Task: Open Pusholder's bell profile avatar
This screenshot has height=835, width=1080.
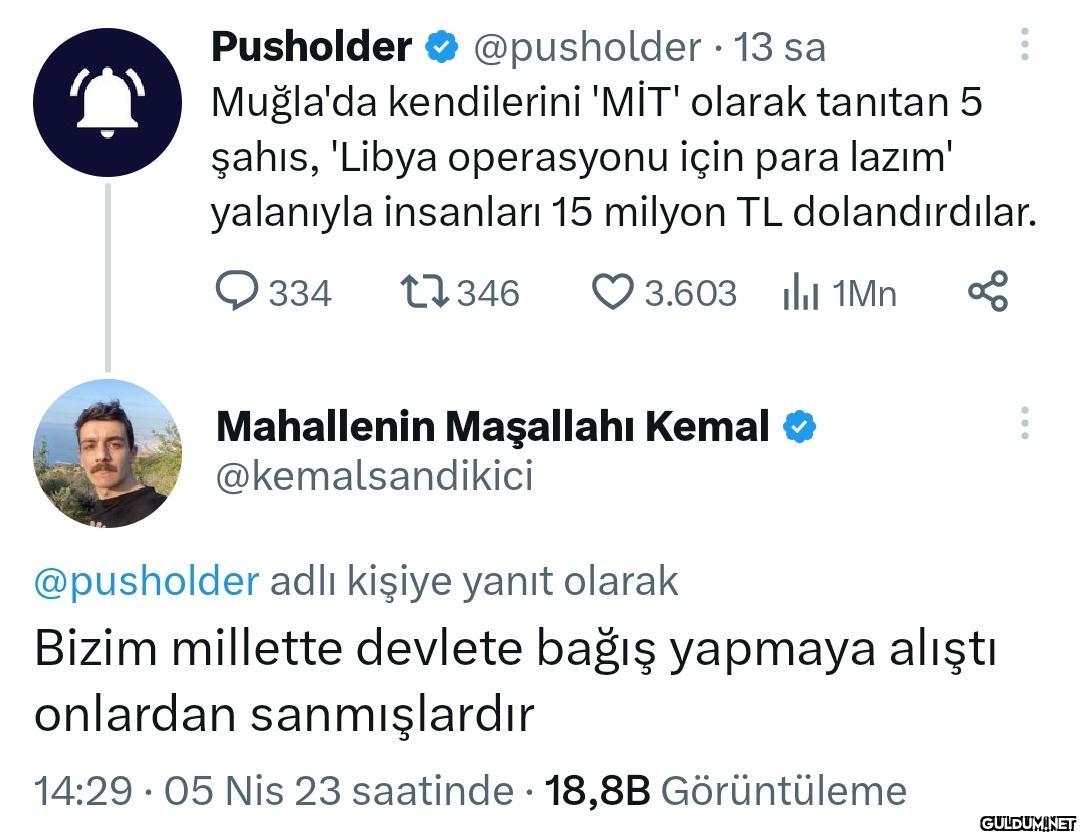Action: pyautogui.click(x=107, y=103)
